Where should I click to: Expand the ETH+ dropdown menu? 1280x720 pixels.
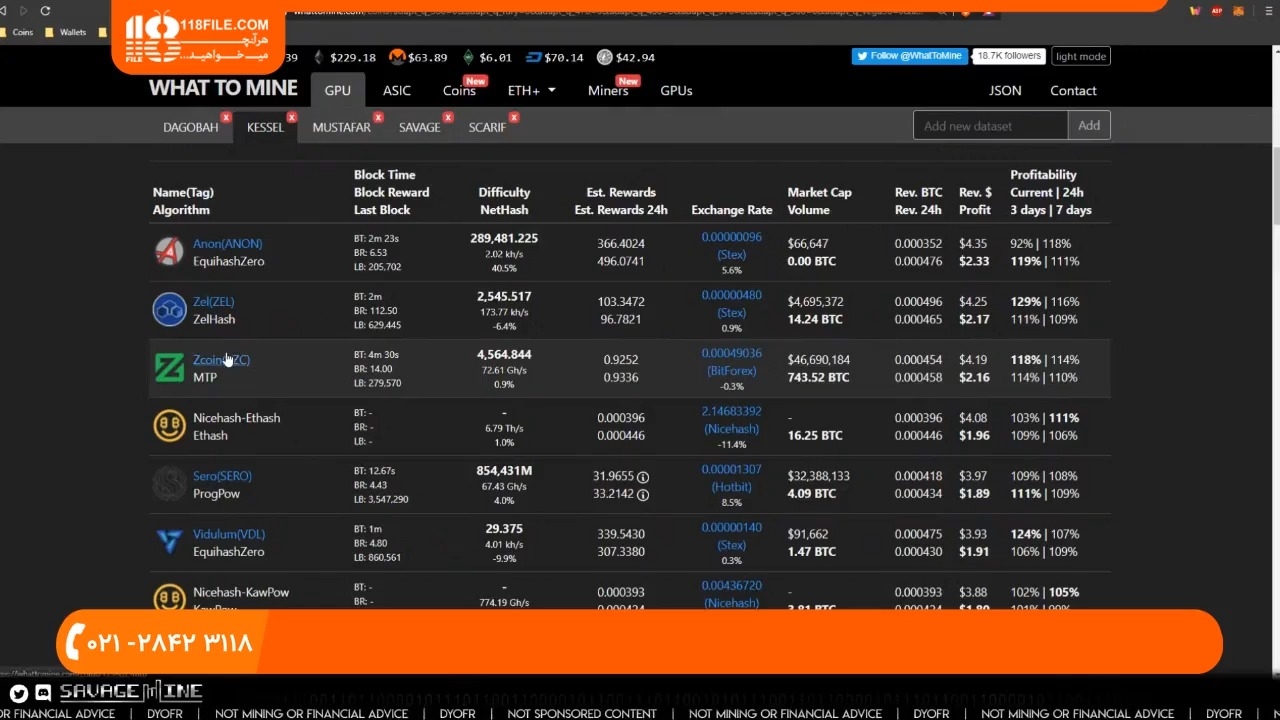pyautogui.click(x=531, y=91)
